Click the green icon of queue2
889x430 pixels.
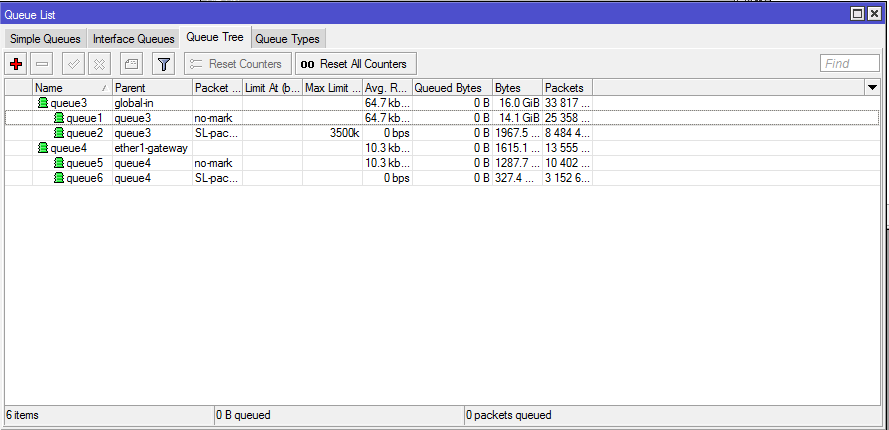(x=59, y=133)
